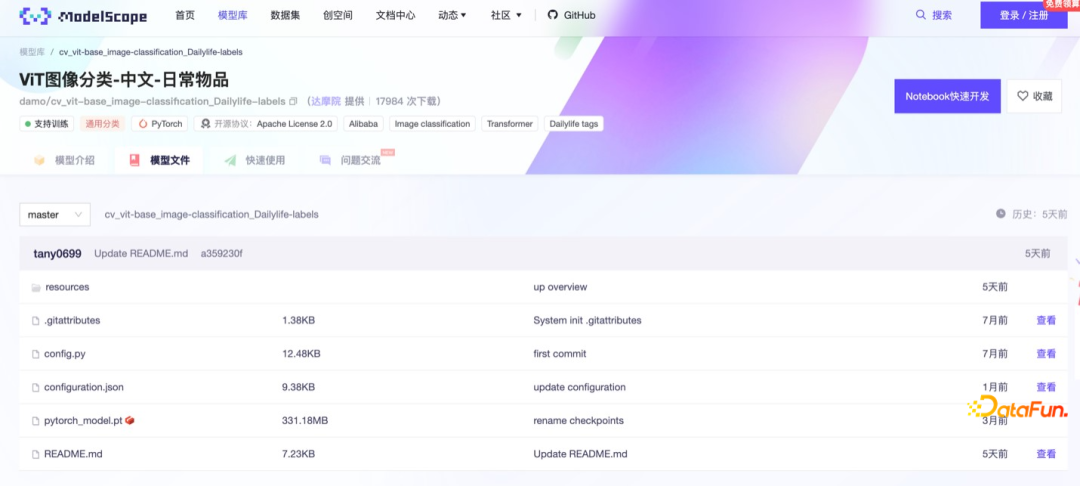The image size is (1080, 486).
Task: Click the config.py file icon
Action: [36, 354]
